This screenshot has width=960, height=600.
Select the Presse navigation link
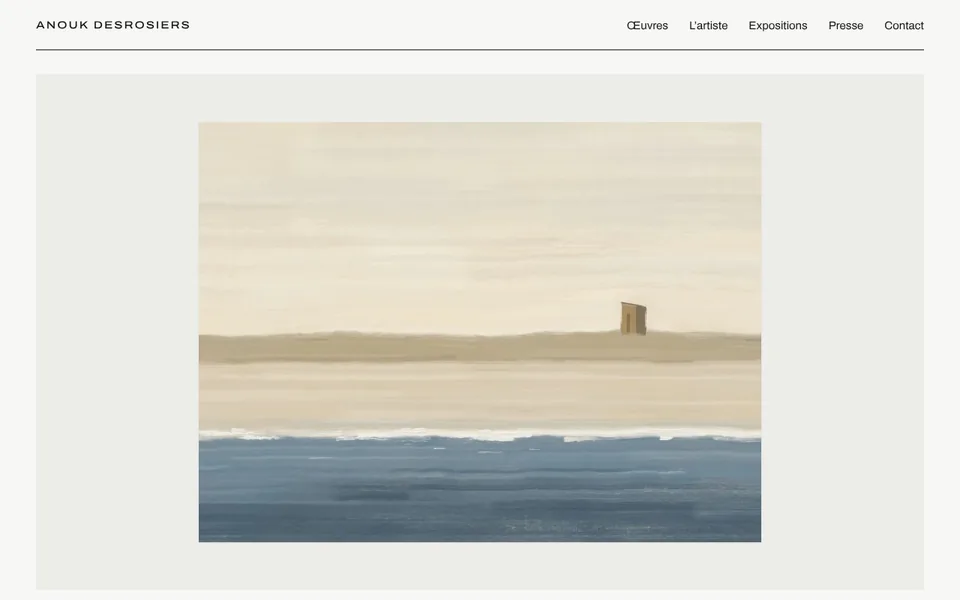click(x=846, y=26)
